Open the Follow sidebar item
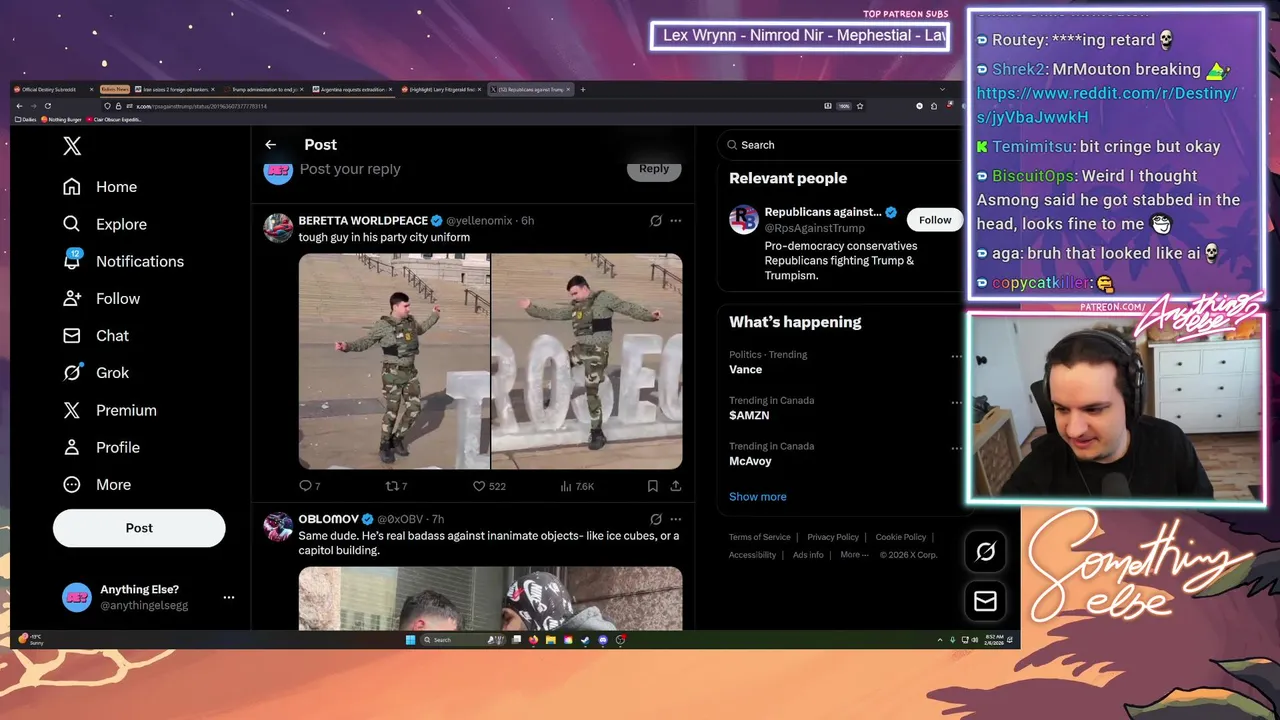 [101, 298]
